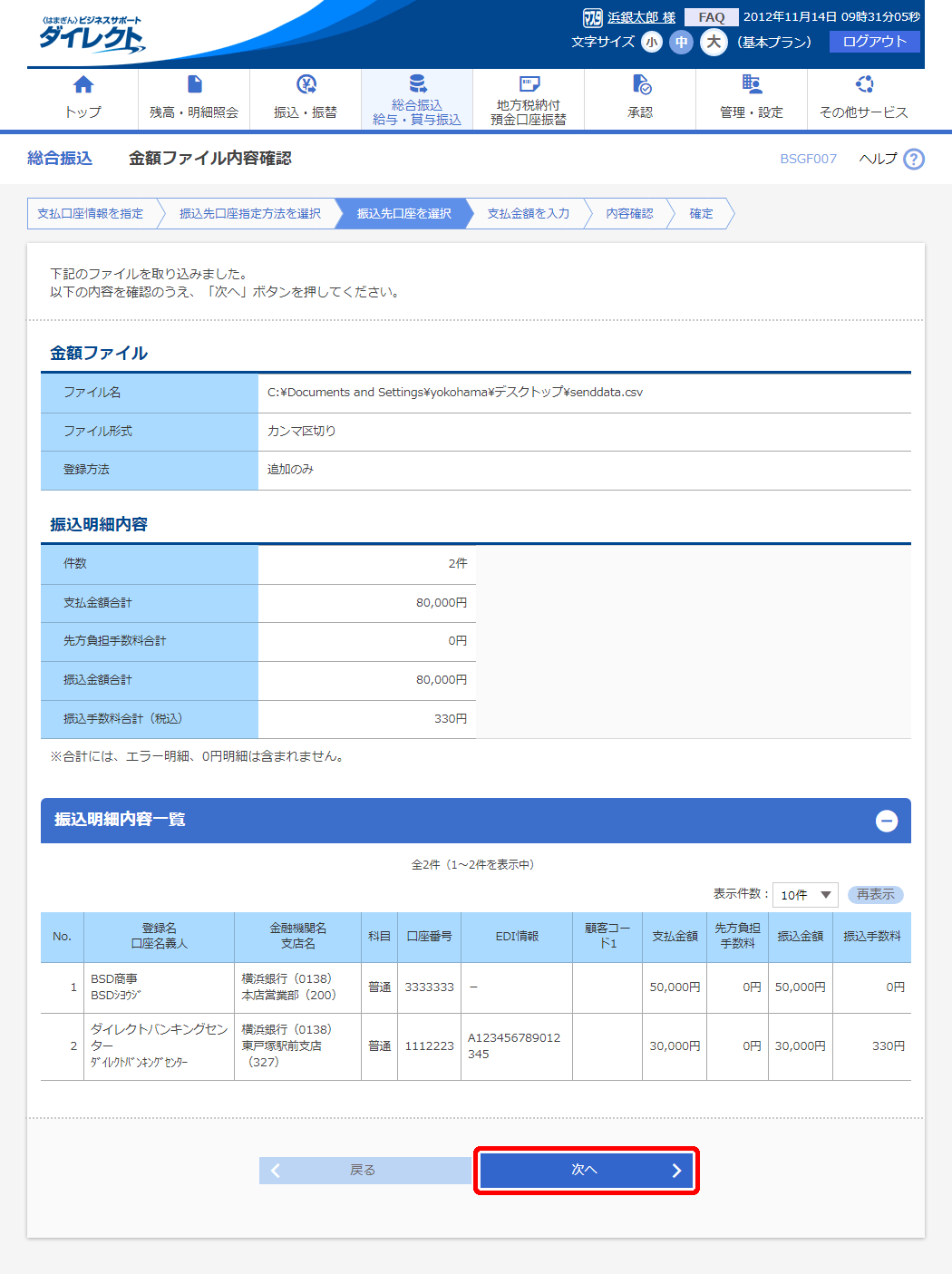This screenshot has height=1274, width=952.
Task: Click 地方税納付 預金口座振替 icon
Action: pos(529,84)
